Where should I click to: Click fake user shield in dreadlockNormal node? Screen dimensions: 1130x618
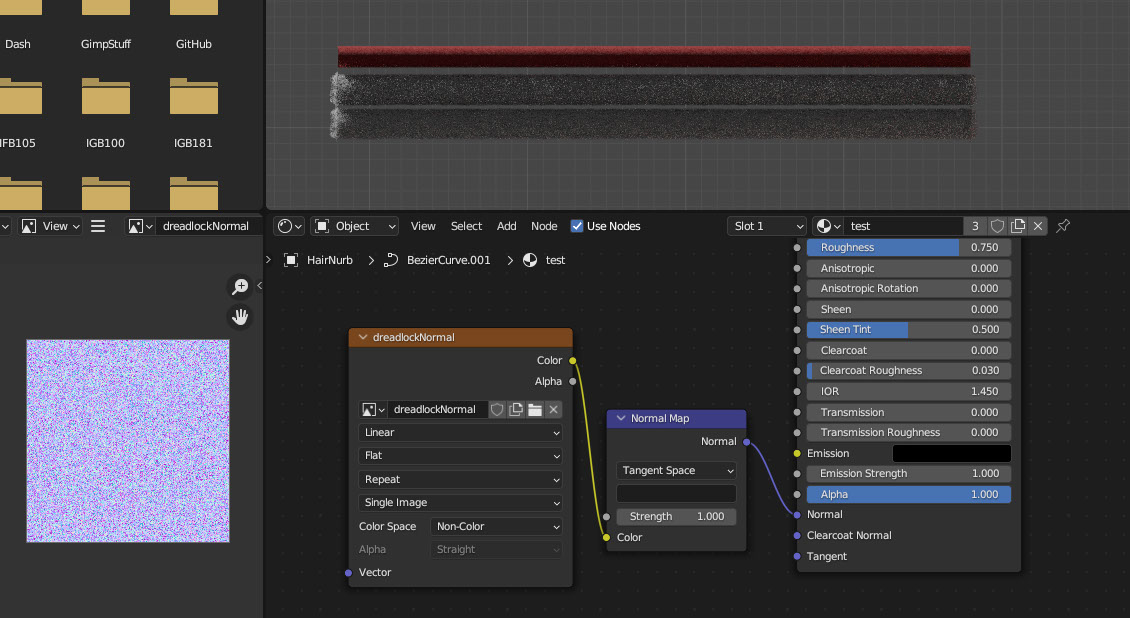click(497, 409)
